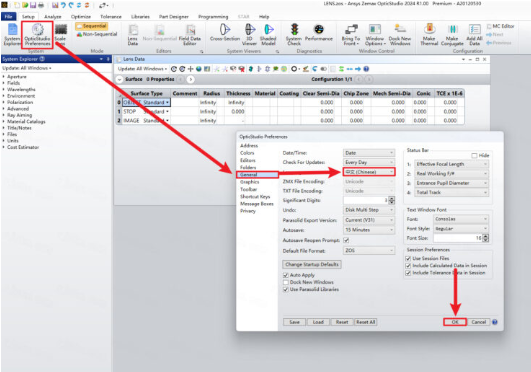
Task: Click the Bring To Front icon
Action: (x=351, y=35)
